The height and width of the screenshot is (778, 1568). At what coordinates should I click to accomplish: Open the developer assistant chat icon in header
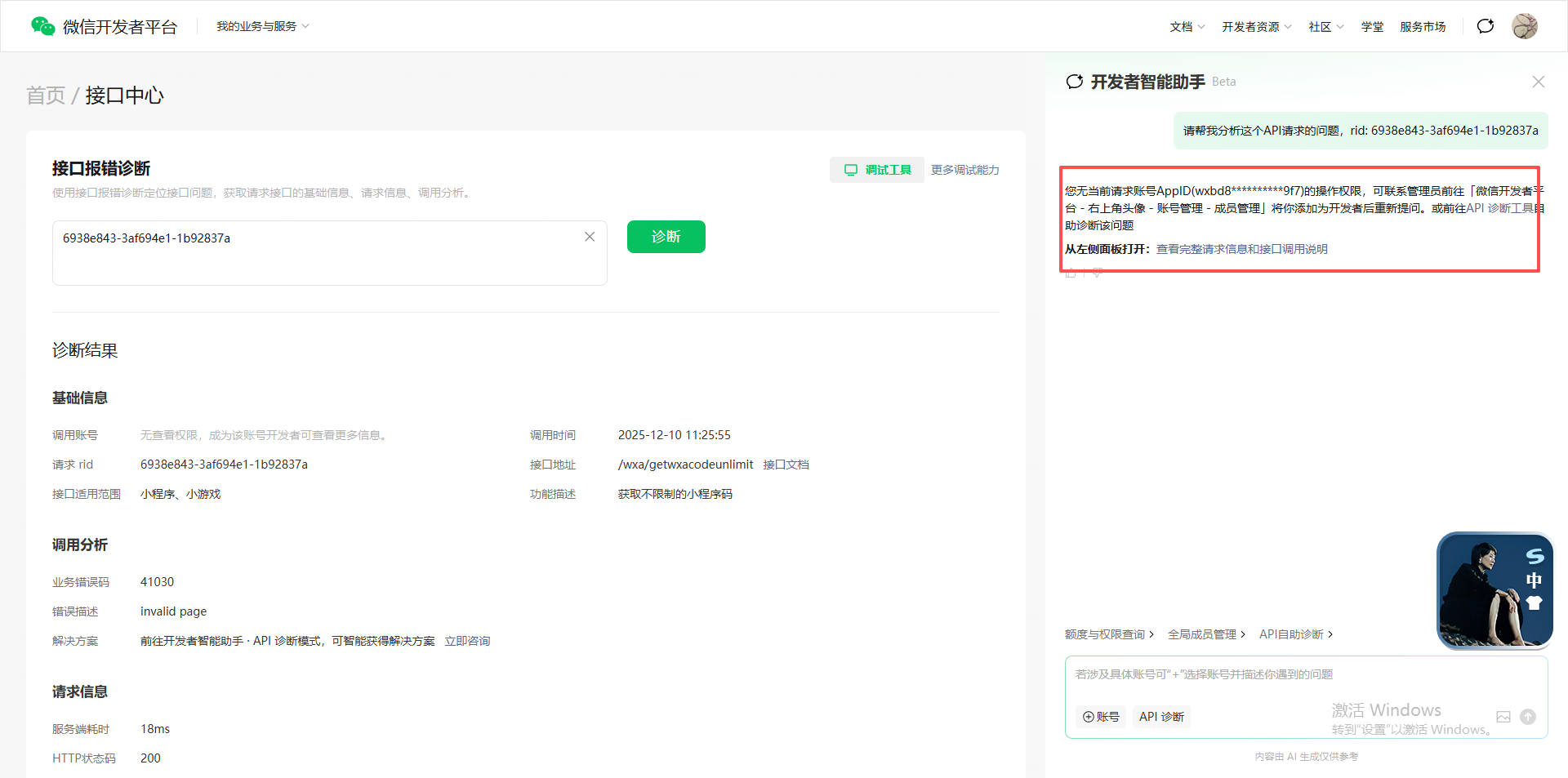coord(1486,26)
